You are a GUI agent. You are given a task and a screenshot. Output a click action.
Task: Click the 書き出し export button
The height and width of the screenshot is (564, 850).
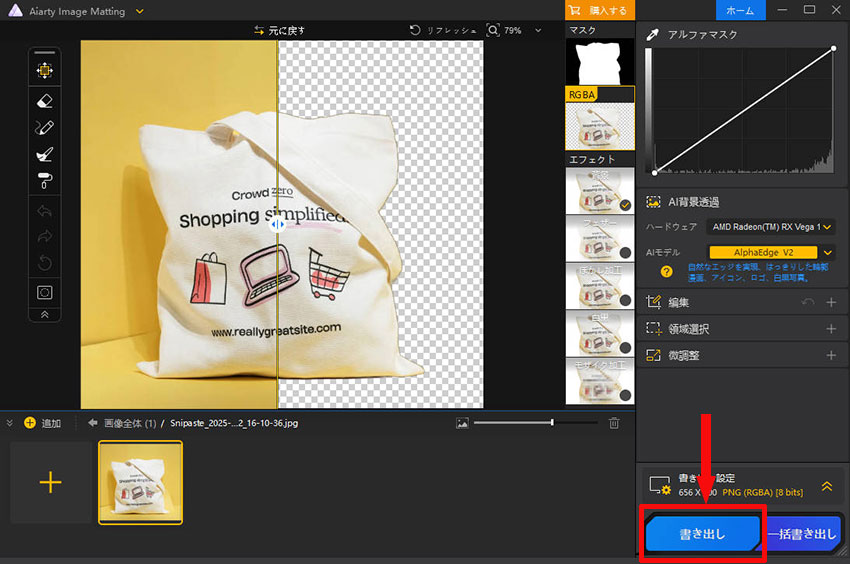click(x=703, y=535)
